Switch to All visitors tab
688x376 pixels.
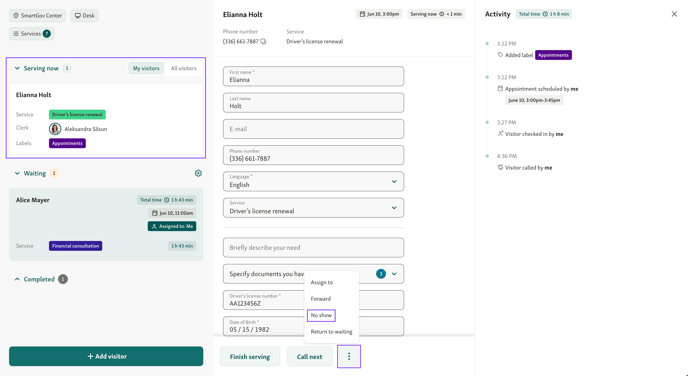[183, 68]
